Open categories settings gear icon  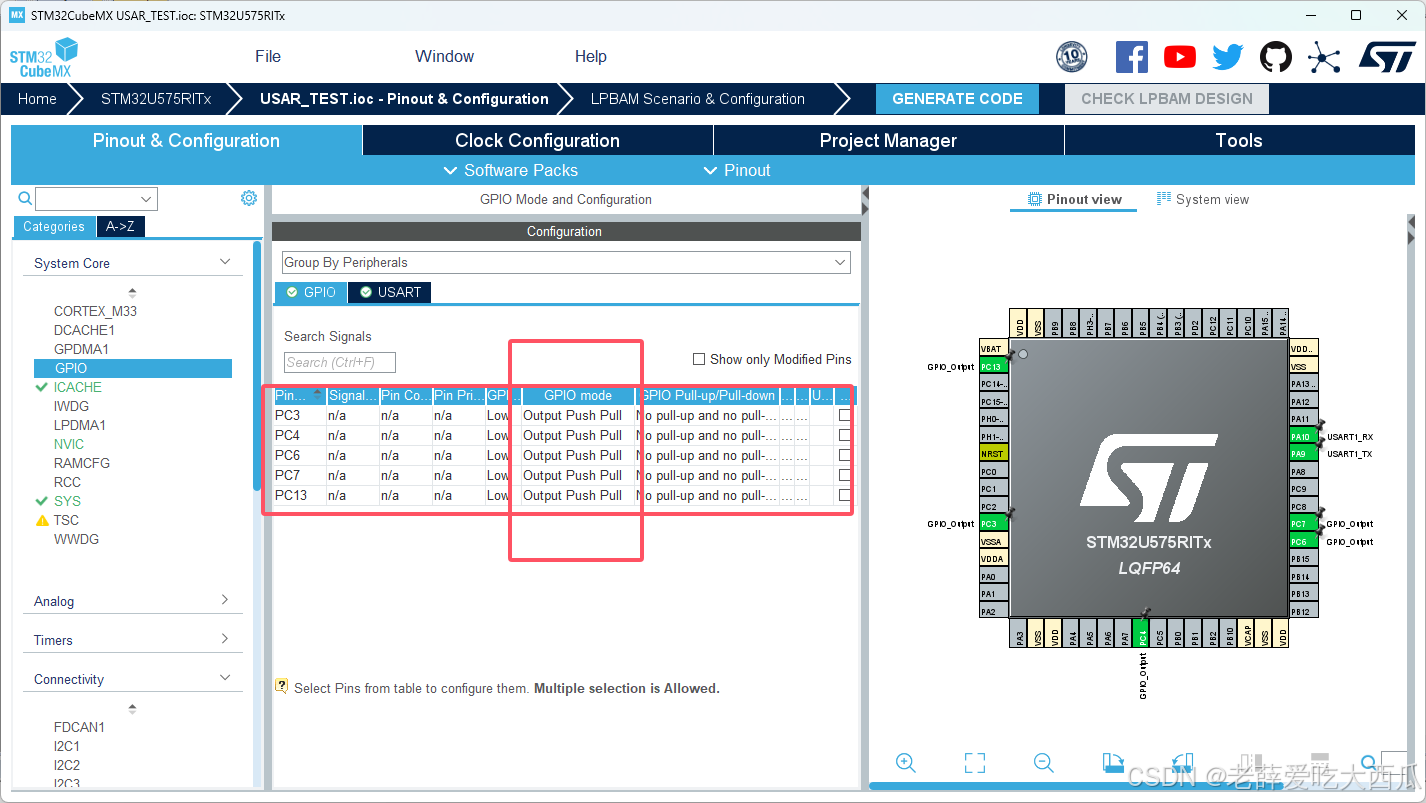pos(249,198)
